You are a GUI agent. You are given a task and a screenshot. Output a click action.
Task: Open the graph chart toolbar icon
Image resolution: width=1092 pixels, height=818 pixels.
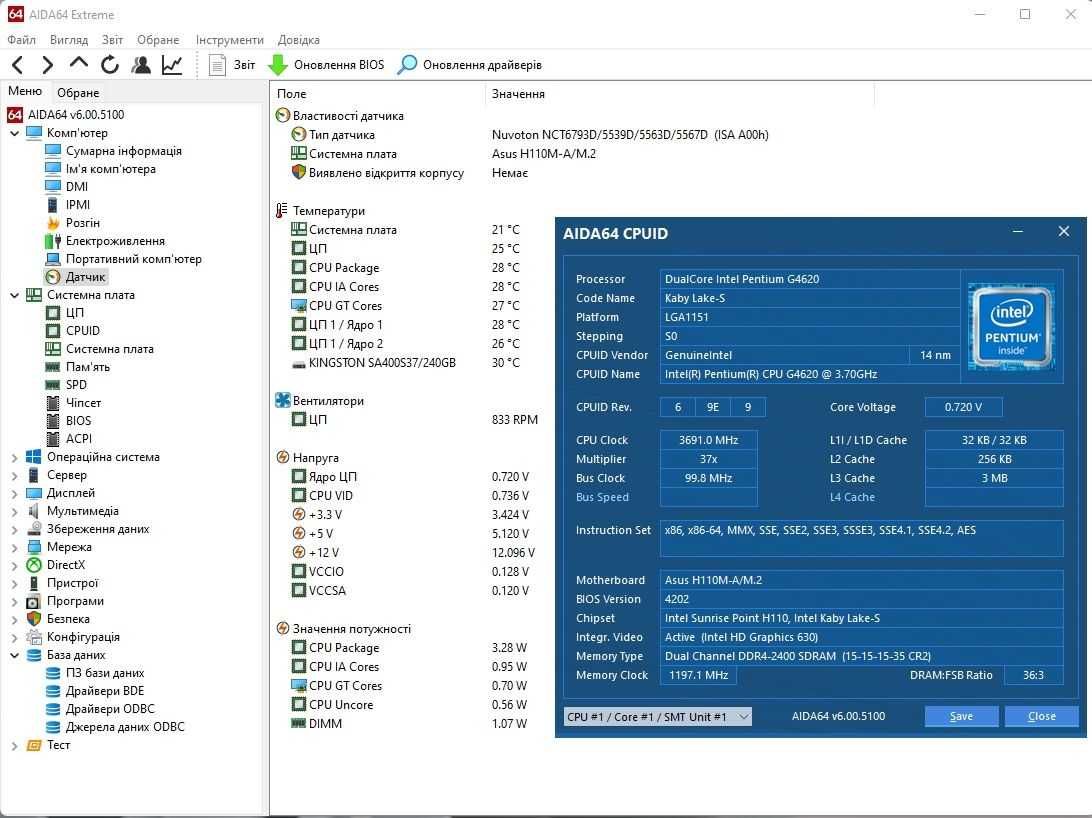[x=172, y=65]
